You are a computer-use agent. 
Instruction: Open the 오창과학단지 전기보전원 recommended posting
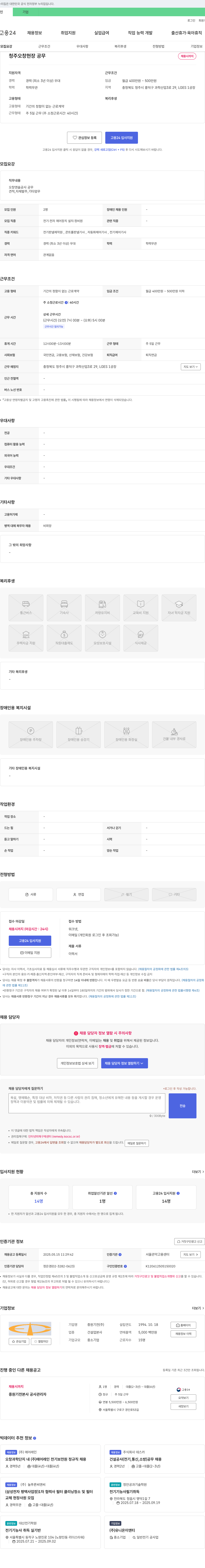click(46, 1459)
